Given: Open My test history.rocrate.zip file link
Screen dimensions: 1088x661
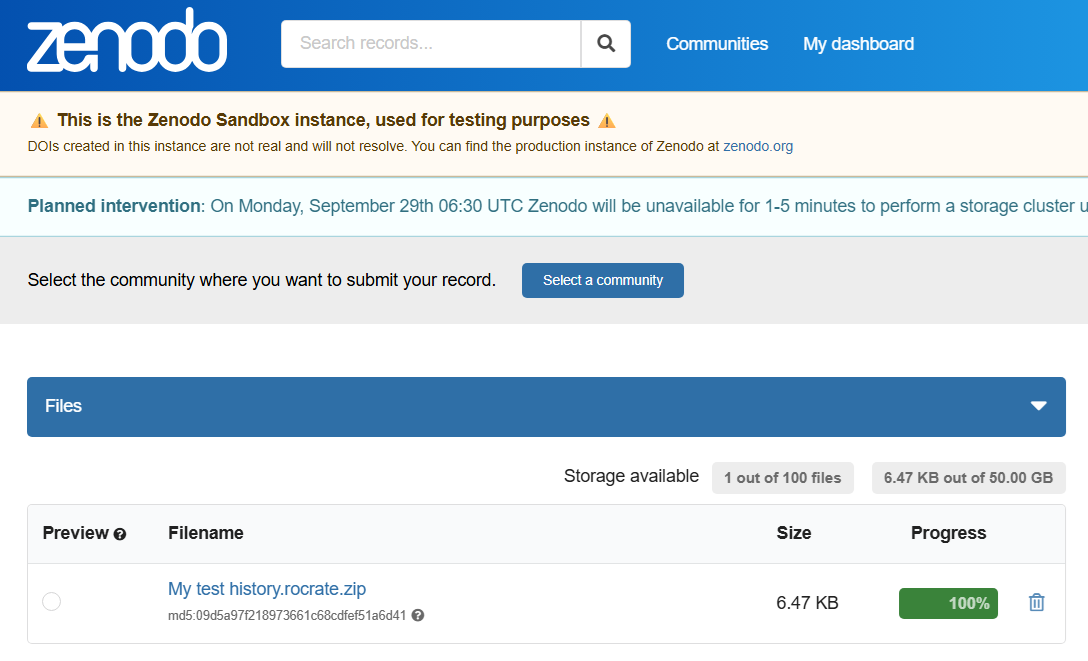Looking at the screenshot, I should click(x=267, y=589).
